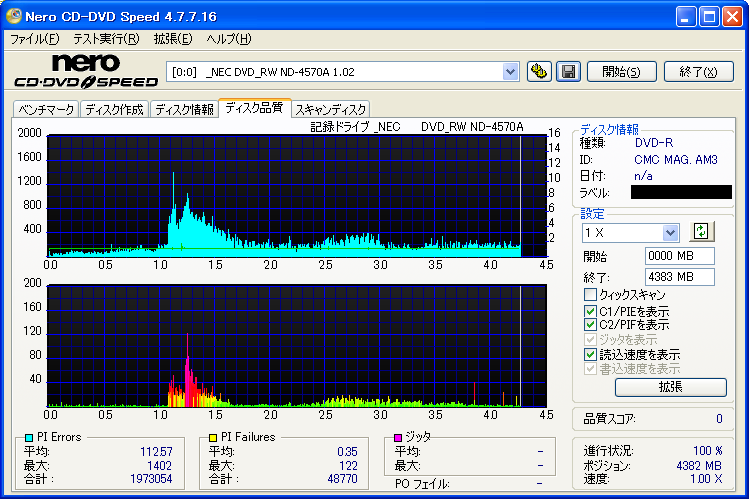The width and height of the screenshot is (749, 499).
Task: Click the n/a date value
Action: tap(643, 176)
